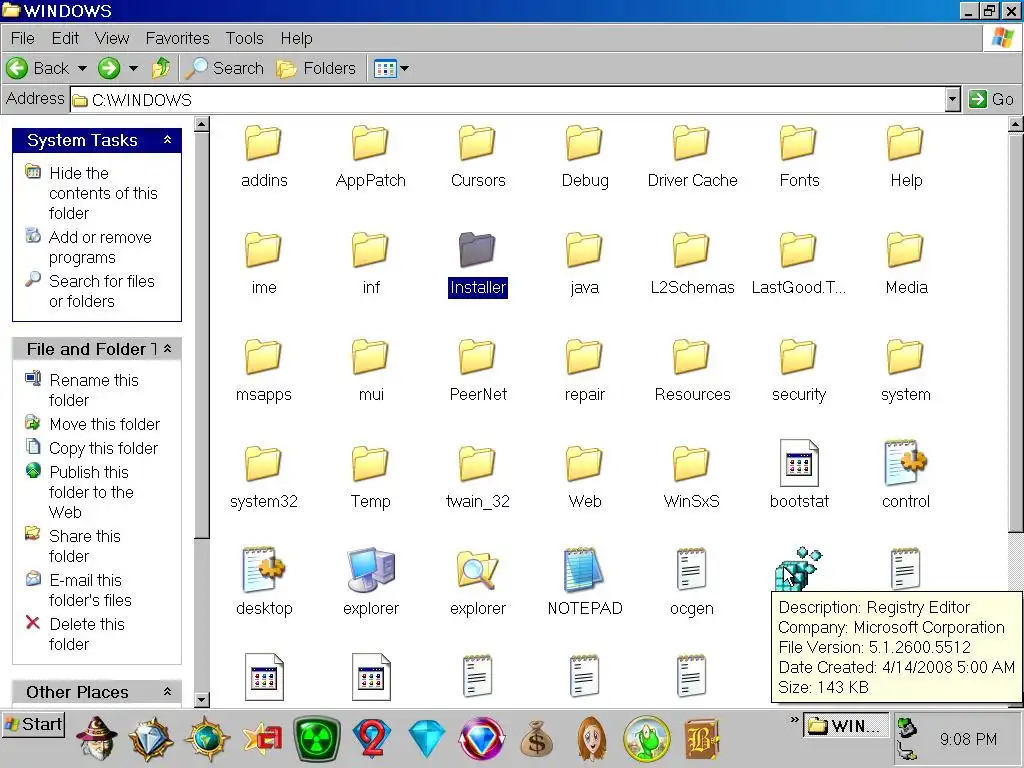Click task pane scrollbar up arrow
The image size is (1024, 768).
201,124
